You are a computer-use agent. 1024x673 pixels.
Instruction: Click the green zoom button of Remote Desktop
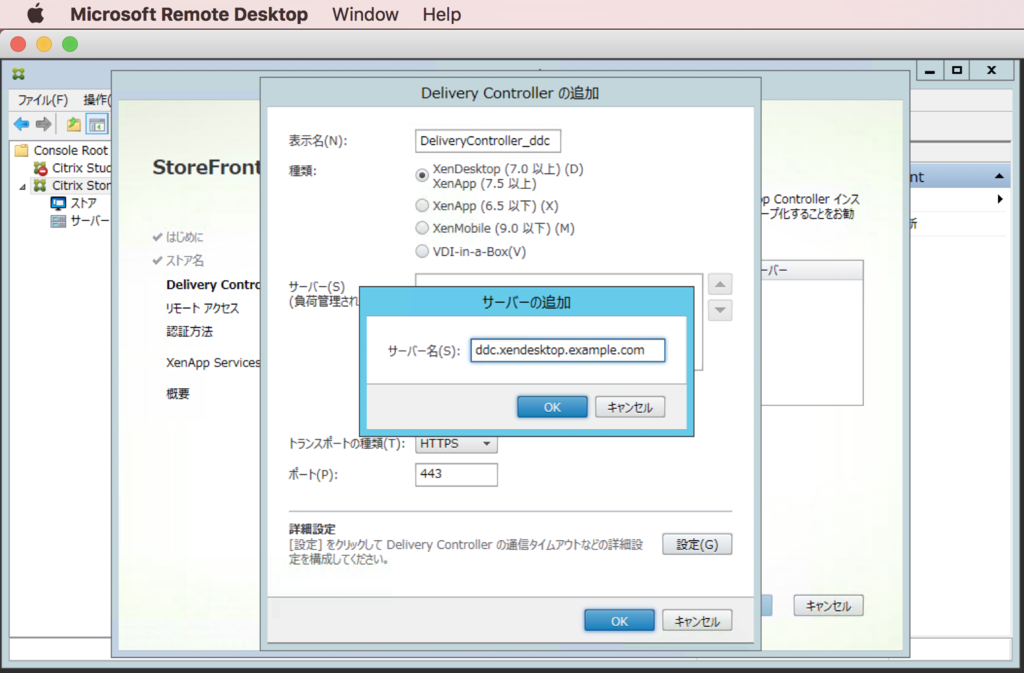[x=70, y=44]
